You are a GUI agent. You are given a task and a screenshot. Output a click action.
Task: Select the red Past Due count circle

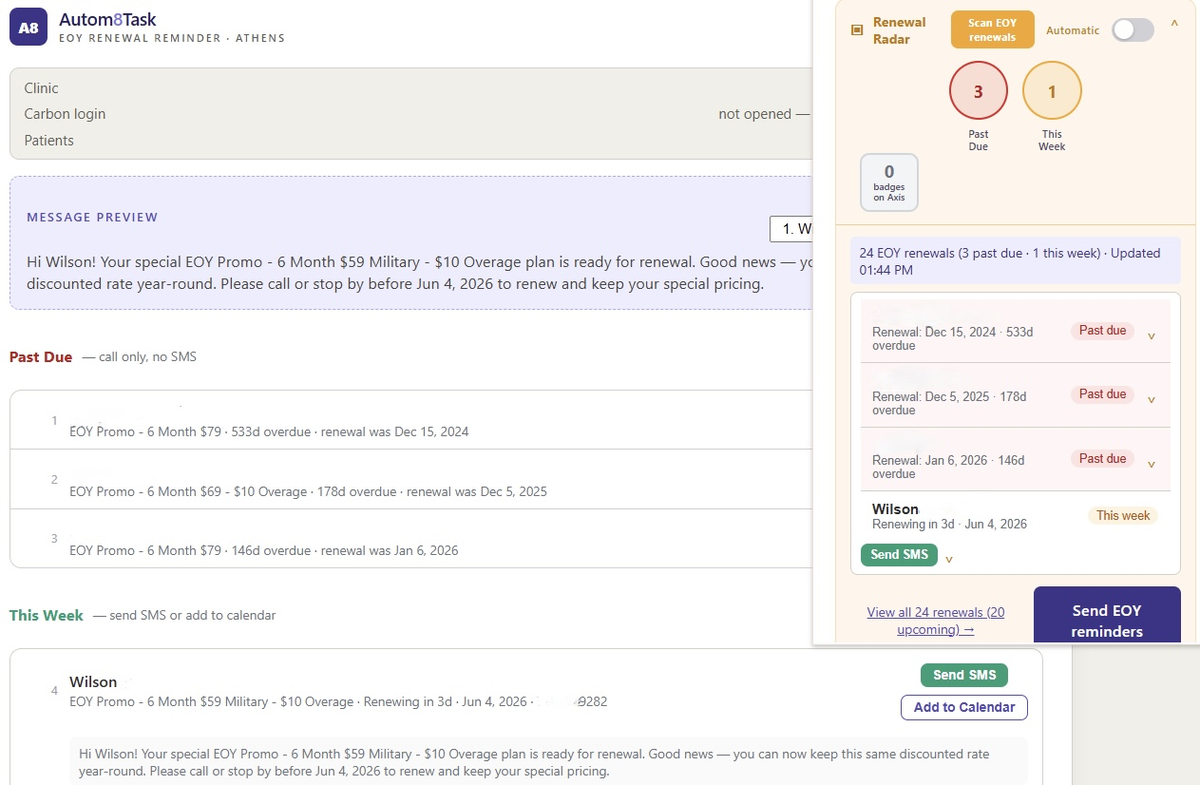pos(978,91)
